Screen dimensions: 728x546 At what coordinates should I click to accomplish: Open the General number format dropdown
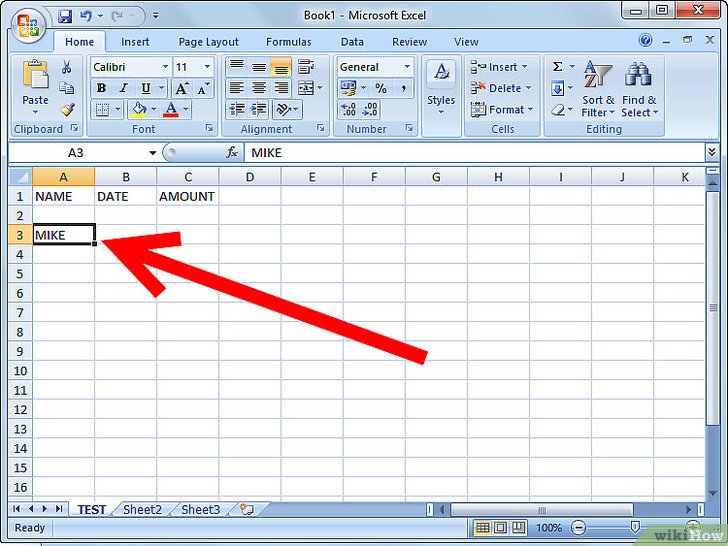[x=407, y=67]
